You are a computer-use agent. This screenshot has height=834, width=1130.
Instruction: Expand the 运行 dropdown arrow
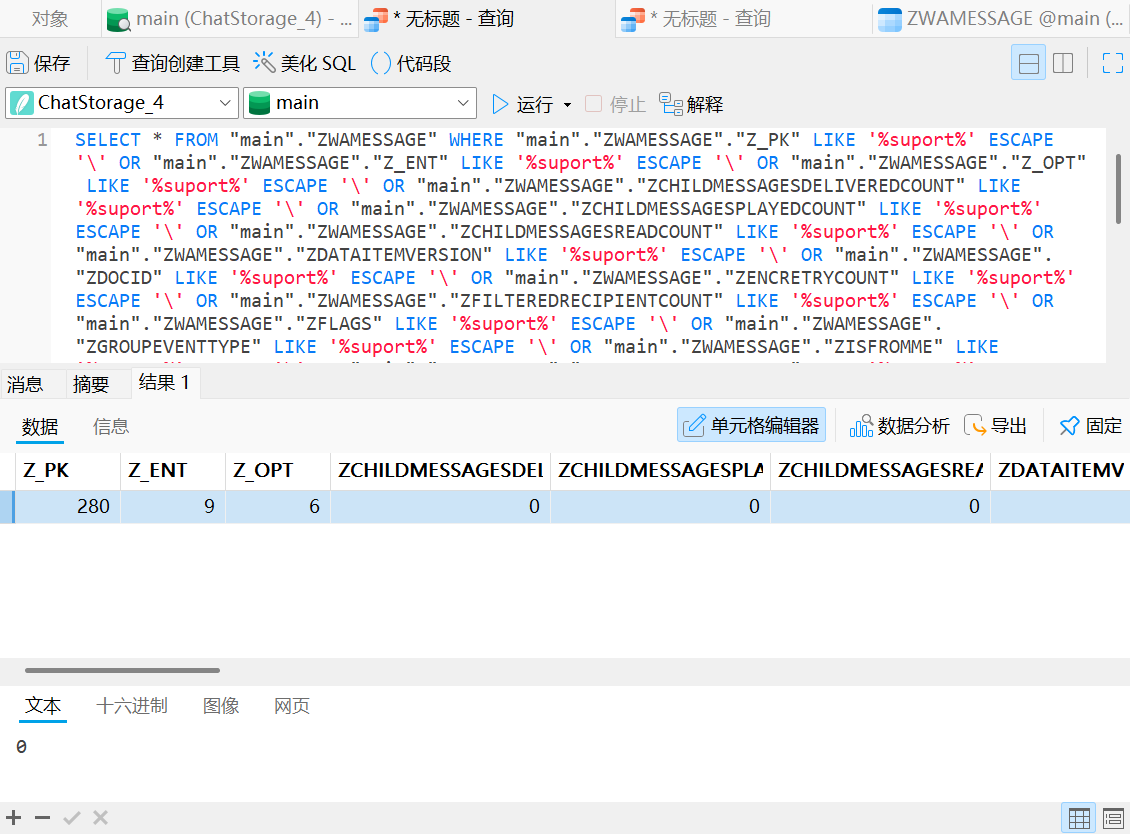pos(568,105)
